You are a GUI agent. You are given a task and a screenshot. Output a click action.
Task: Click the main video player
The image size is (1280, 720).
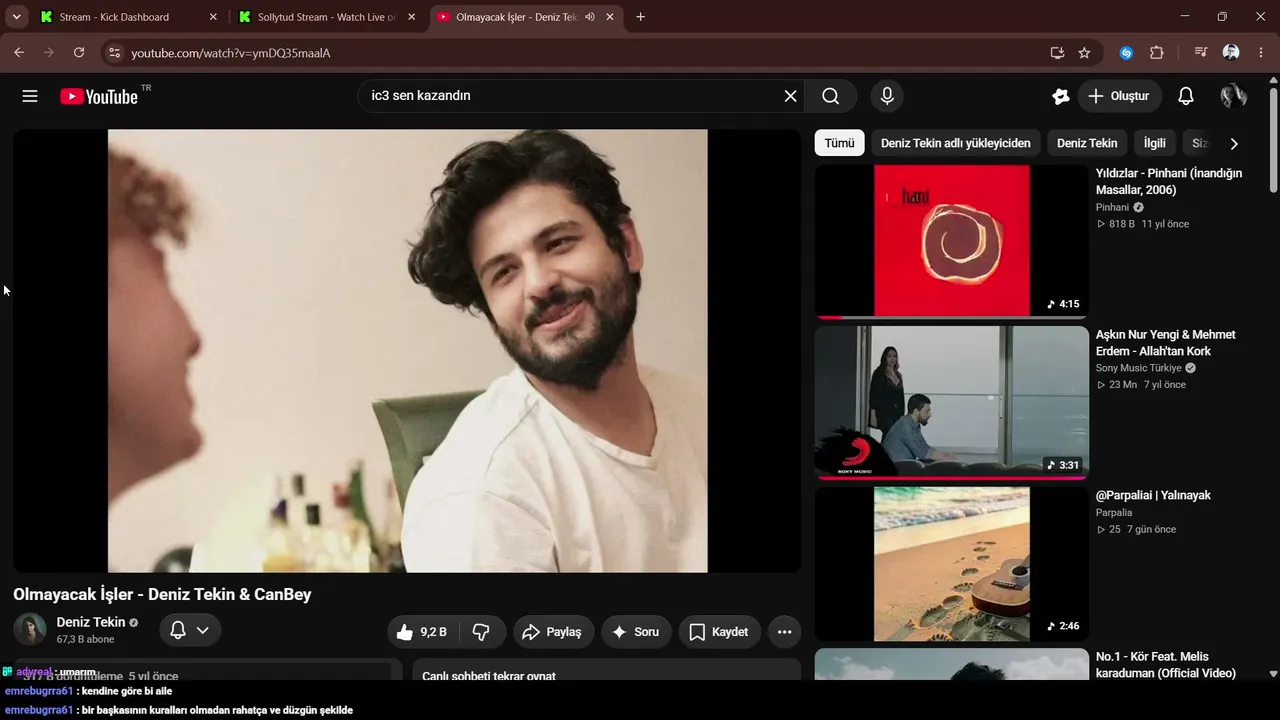pyautogui.click(x=407, y=350)
